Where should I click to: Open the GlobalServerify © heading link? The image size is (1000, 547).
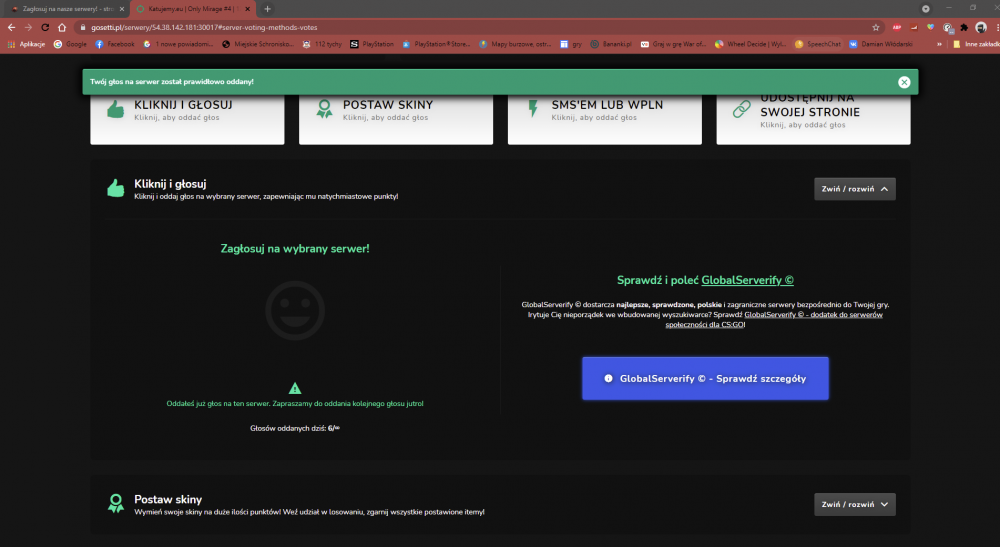[x=747, y=280]
